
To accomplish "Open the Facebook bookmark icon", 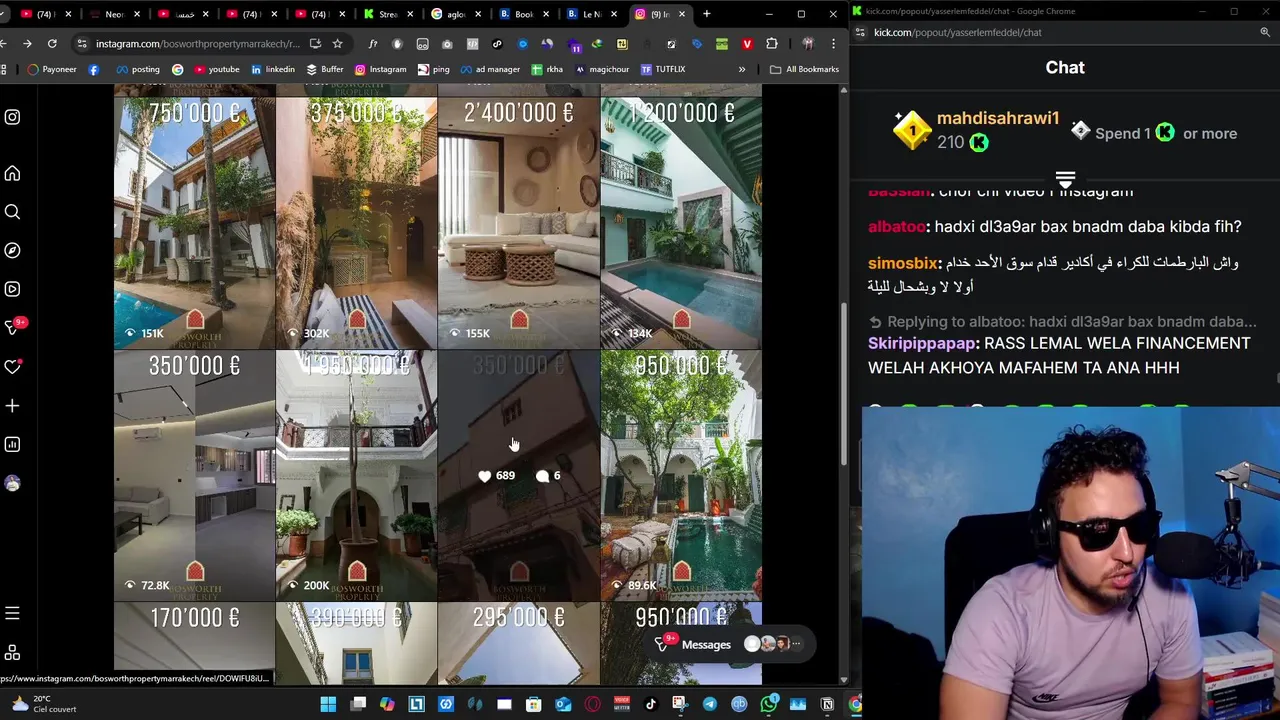I will click(x=94, y=69).
